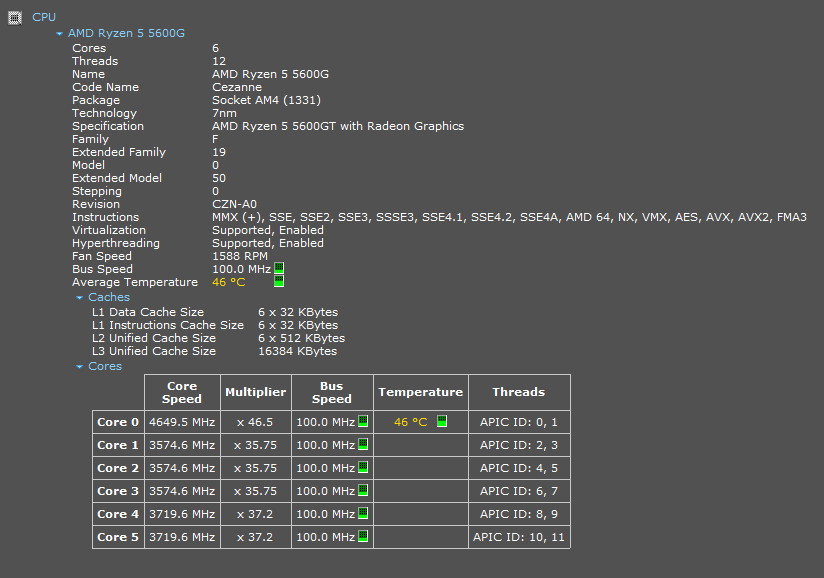Click the green indicator next to Average Temperature
Screen dimensions: 824x578
point(279,282)
